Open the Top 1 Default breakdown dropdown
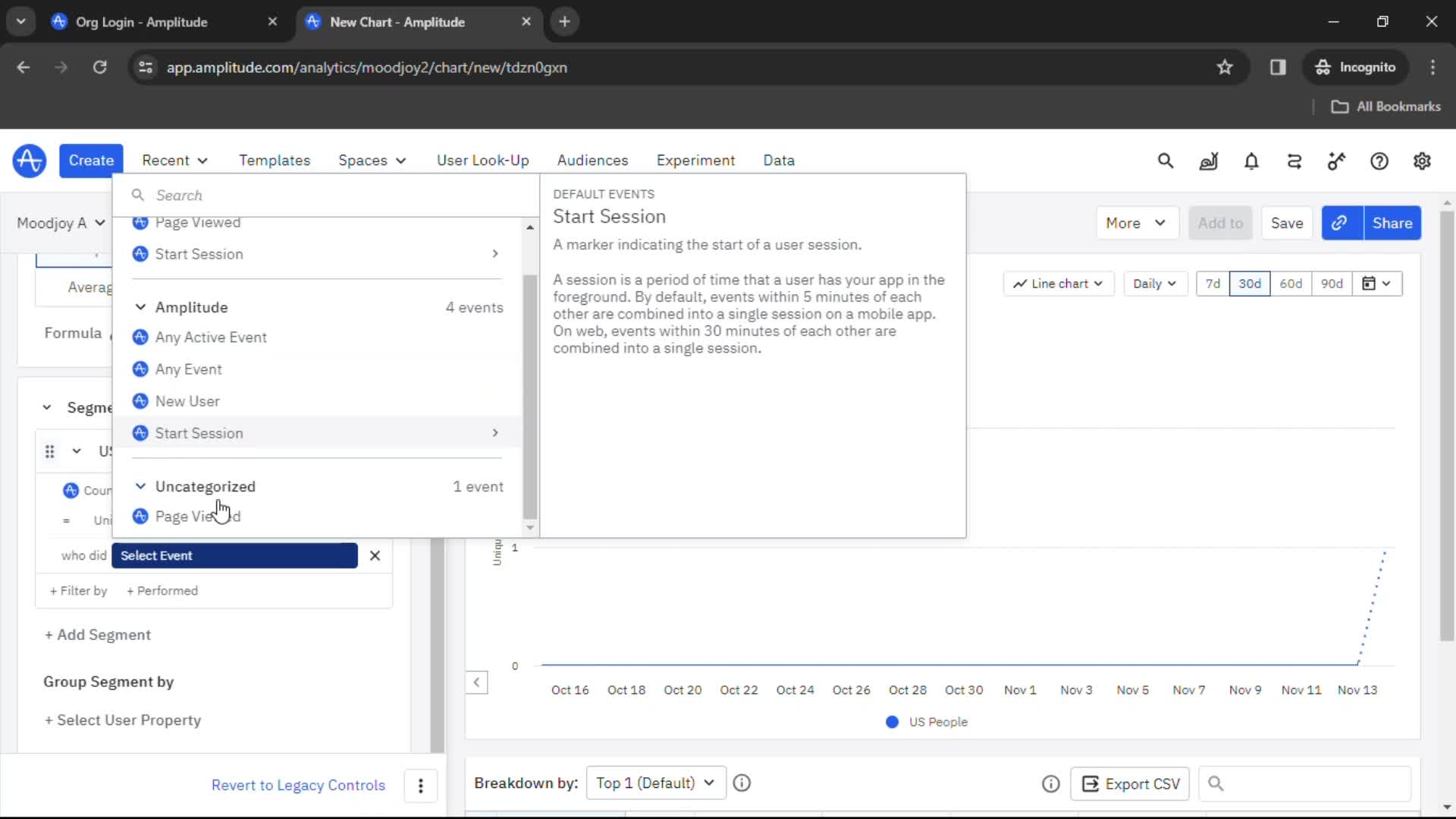This screenshot has width=1456, height=819. pos(652,783)
